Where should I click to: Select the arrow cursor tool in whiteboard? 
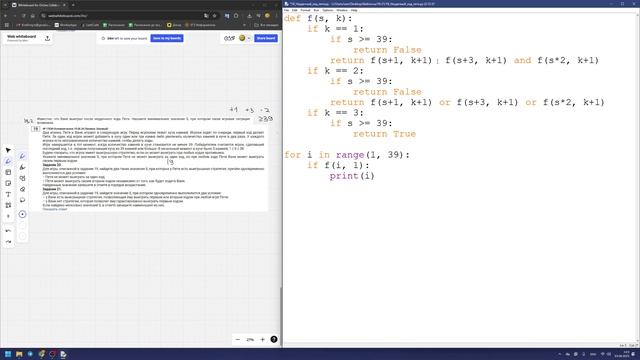(8, 150)
